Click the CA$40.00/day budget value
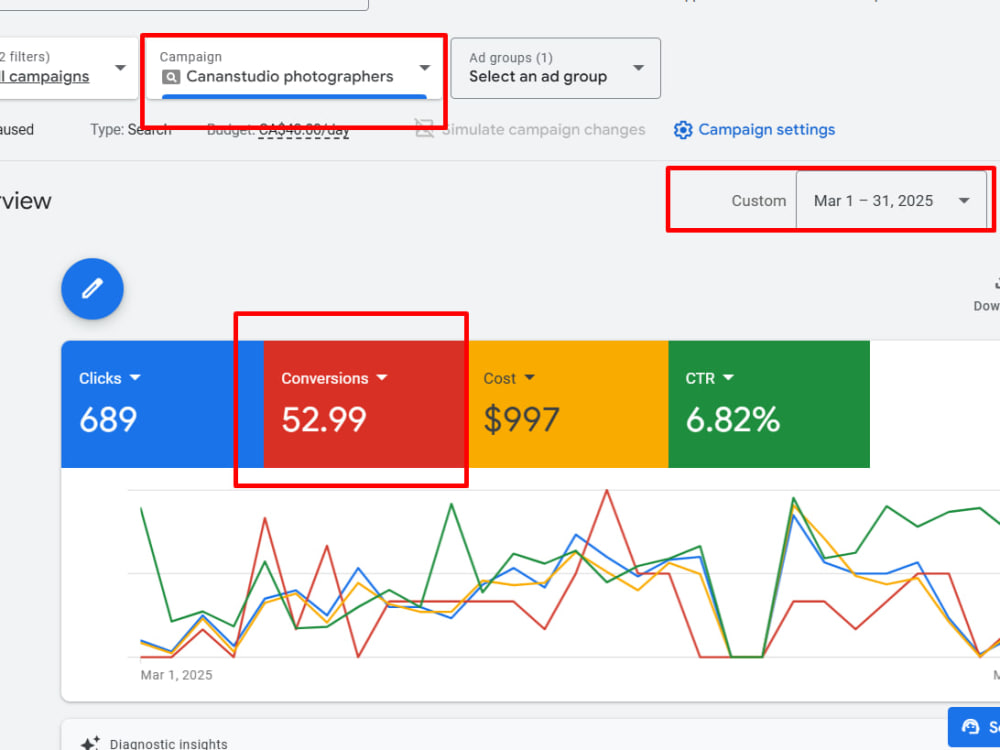Viewport: 1000px width, 750px height. click(x=304, y=130)
